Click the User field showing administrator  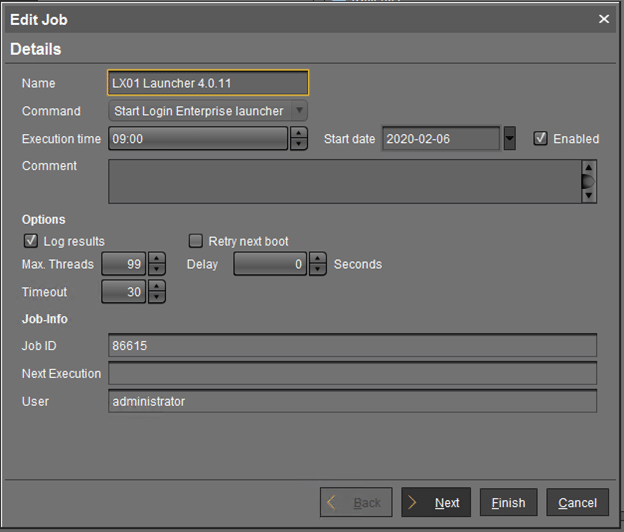(353, 401)
